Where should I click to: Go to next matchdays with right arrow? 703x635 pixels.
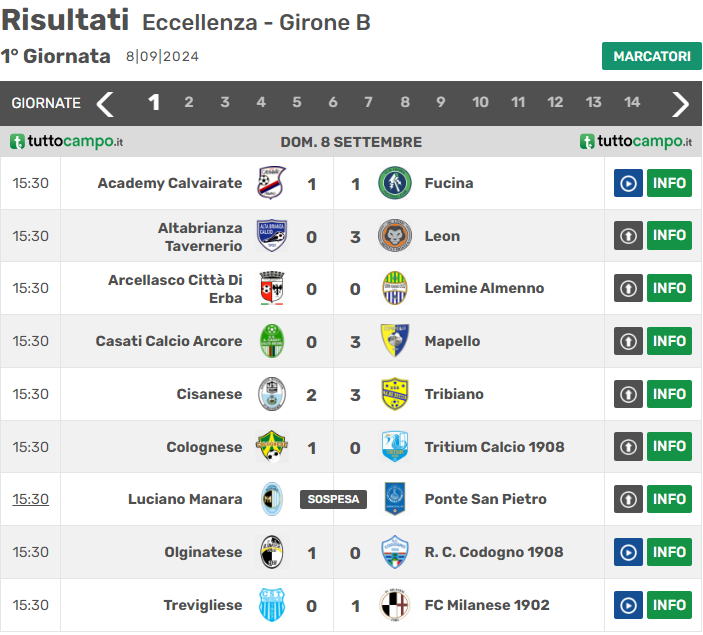[x=680, y=103]
